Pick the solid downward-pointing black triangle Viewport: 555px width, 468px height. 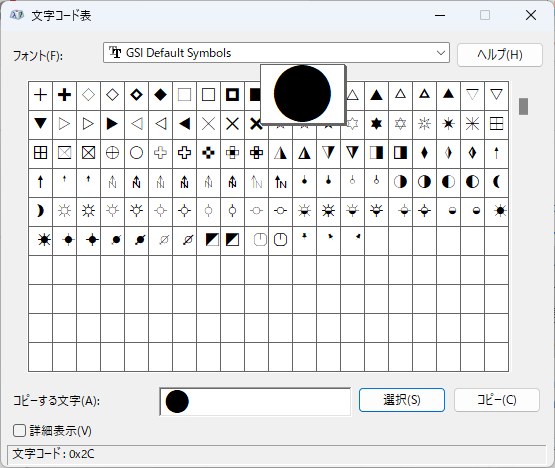point(40,124)
